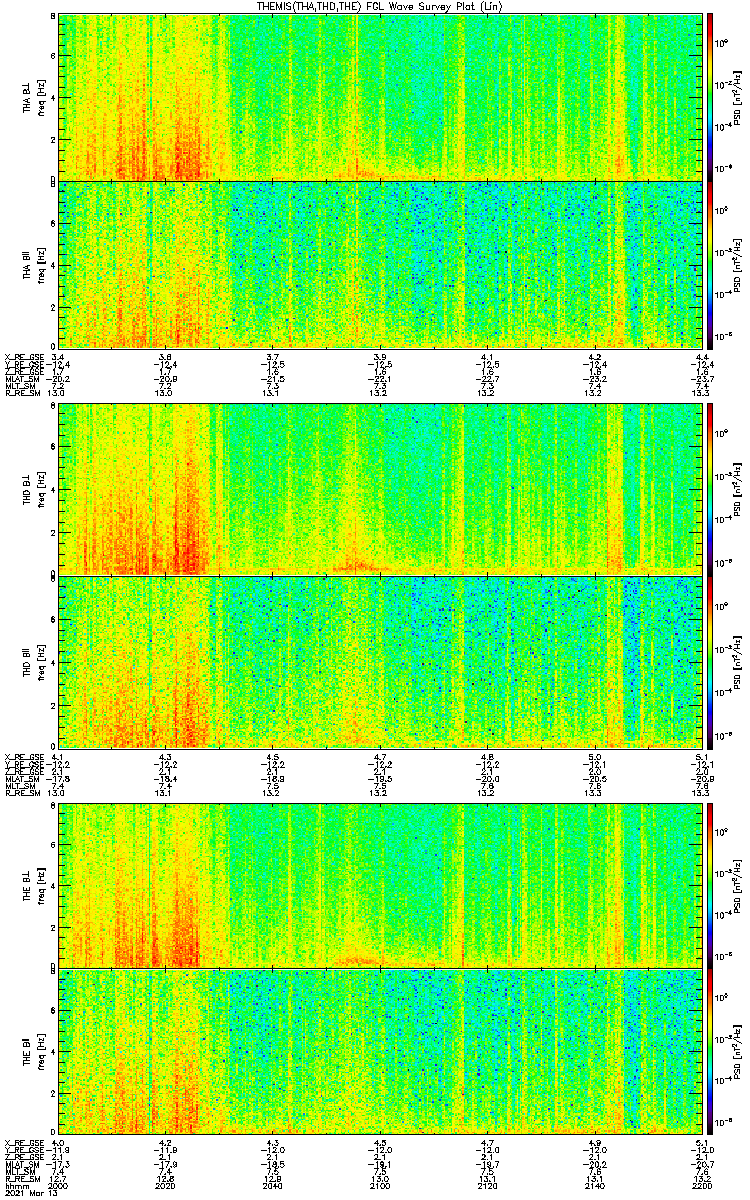Click the last THA X_RE_GSE value 4.4
750x1200 pixels.
click(x=702, y=357)
